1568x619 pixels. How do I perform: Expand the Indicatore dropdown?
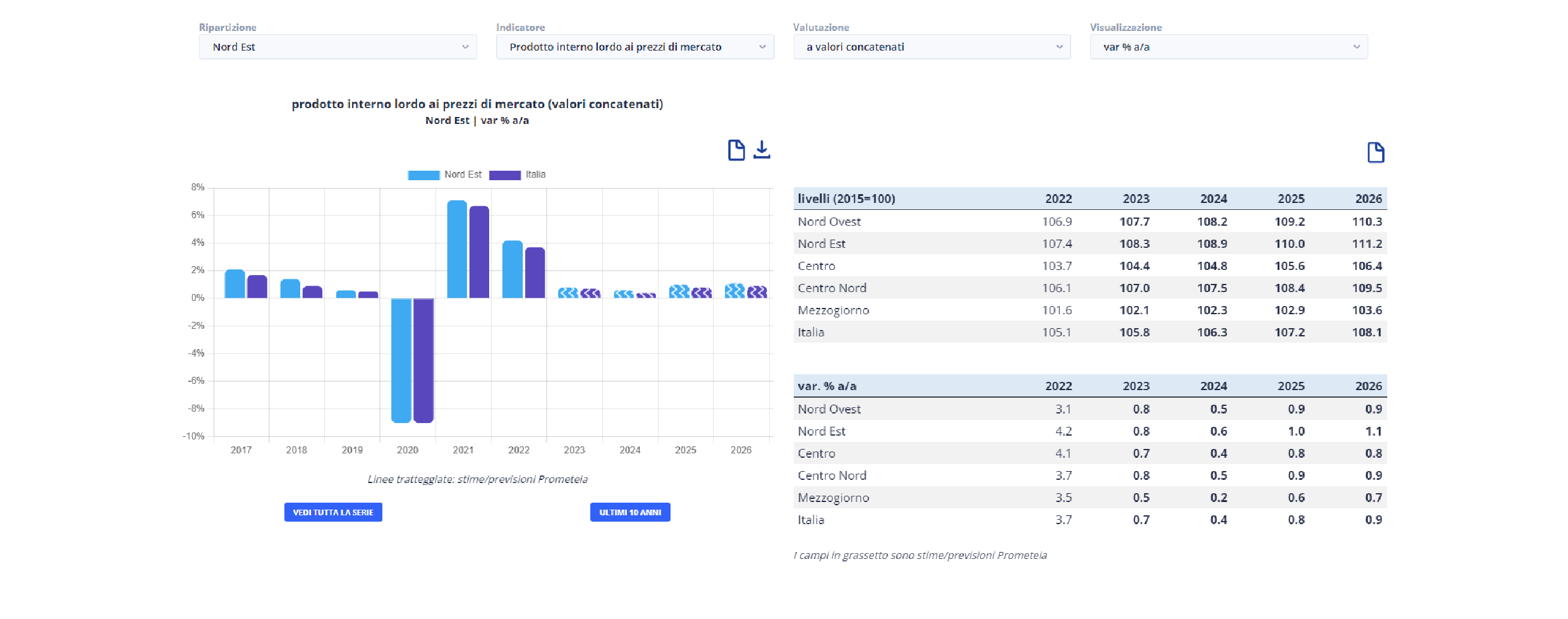(x=635, y=47)
